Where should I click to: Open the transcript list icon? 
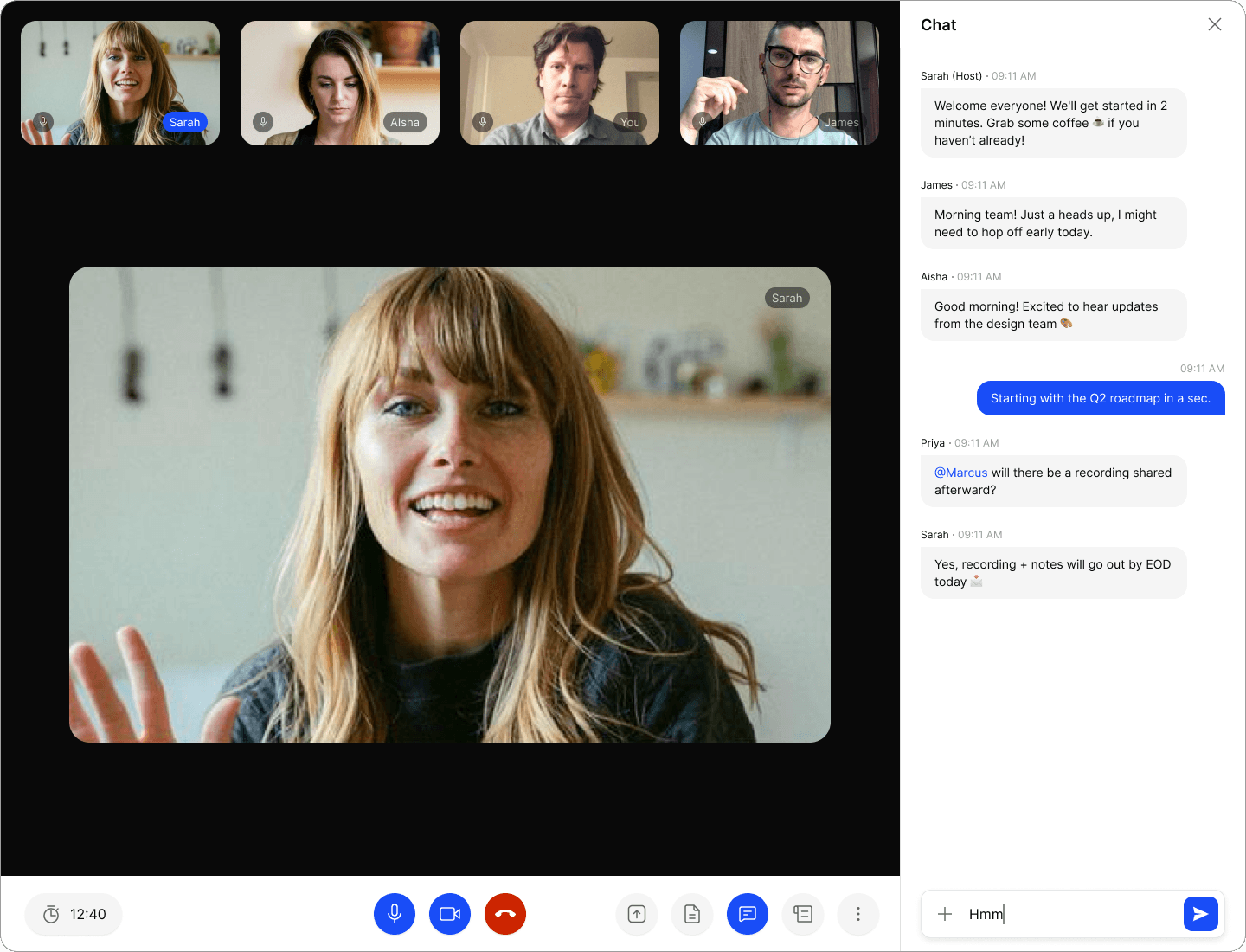[803, 914]
